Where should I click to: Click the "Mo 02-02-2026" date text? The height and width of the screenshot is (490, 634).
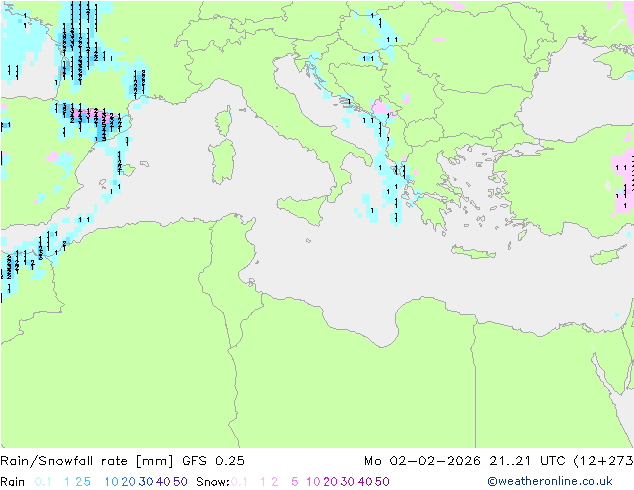click(422, 461)
